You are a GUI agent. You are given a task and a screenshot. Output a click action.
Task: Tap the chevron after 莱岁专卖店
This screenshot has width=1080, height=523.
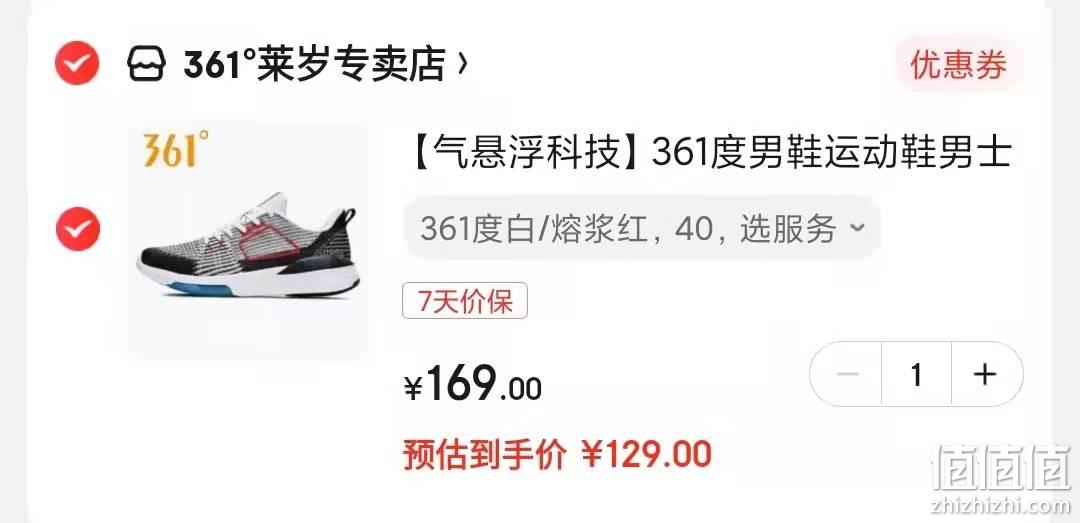pyautogui.click(x=462, y=64)
